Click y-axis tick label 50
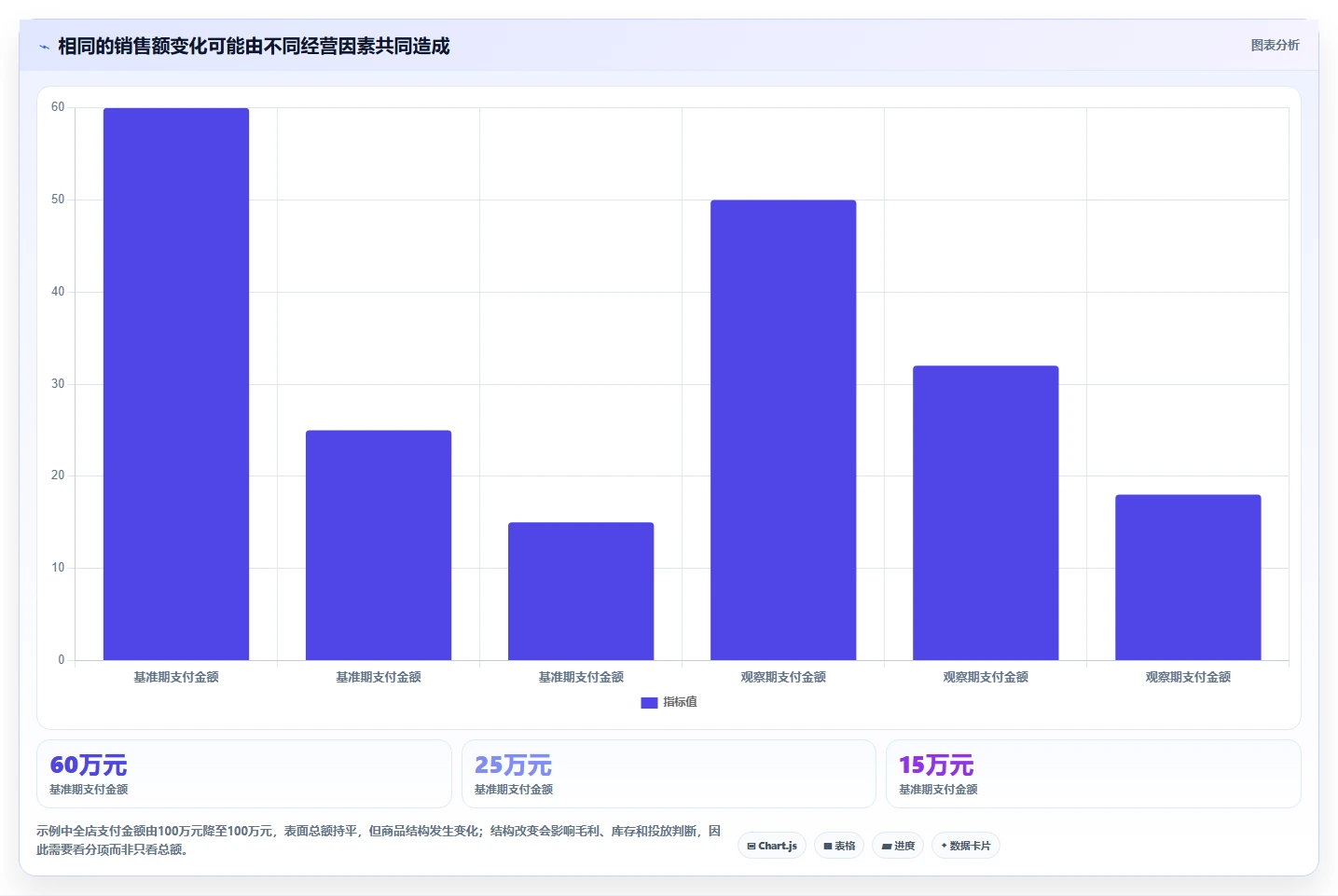1338x896 pixels. coord(58,200)
